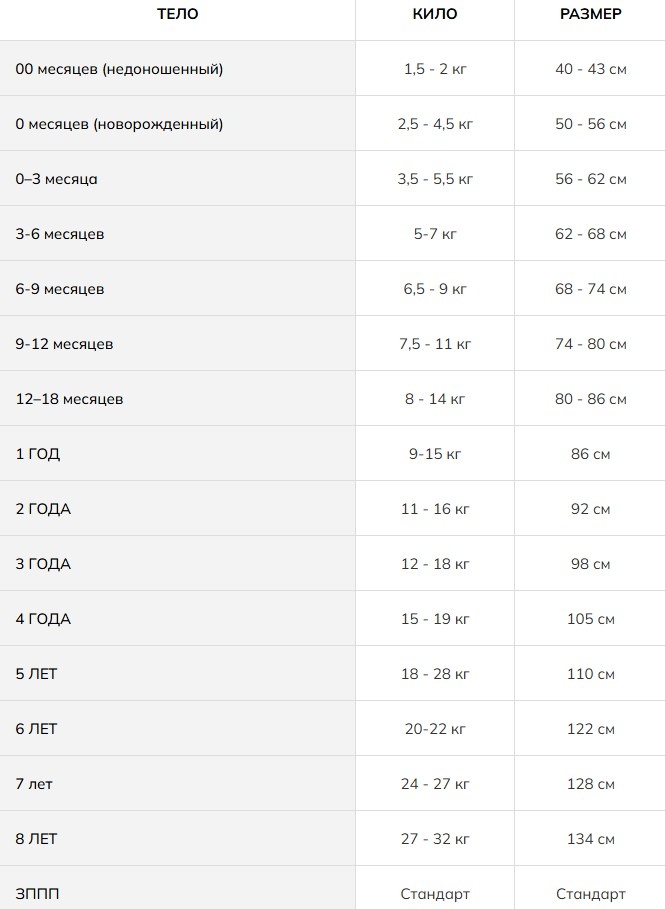The width and height of the screenshot is (665, 909).
Task: Click the 3-6 месяцев row label
Action: click(60, 234)
